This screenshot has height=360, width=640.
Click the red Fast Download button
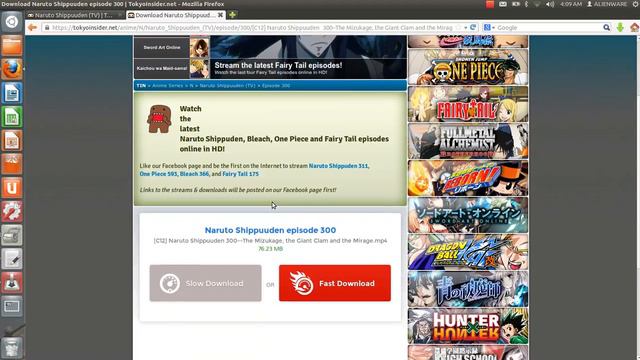click(x=335, y=283)
